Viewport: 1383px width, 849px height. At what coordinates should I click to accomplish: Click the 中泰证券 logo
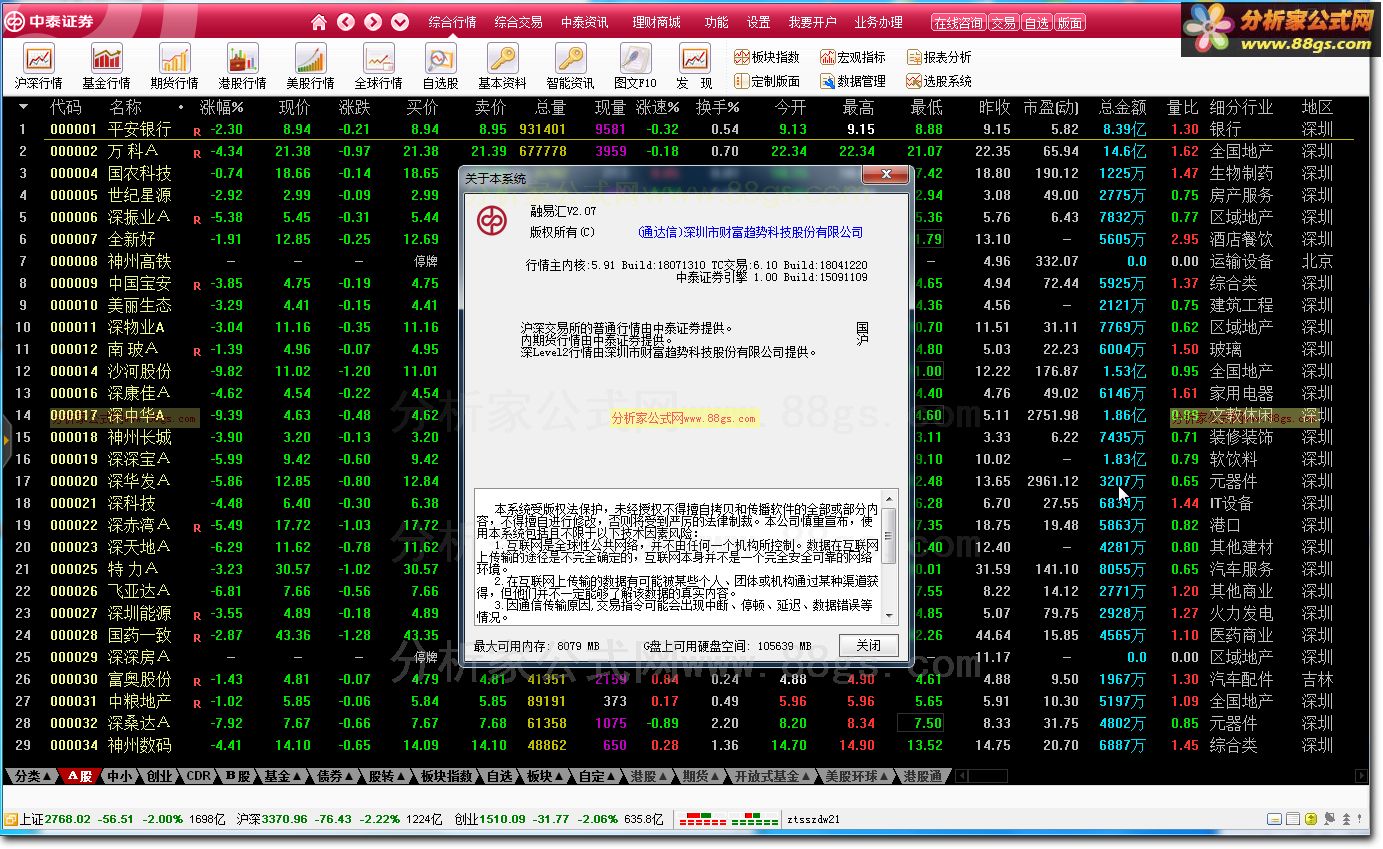[x=51, y=21]
